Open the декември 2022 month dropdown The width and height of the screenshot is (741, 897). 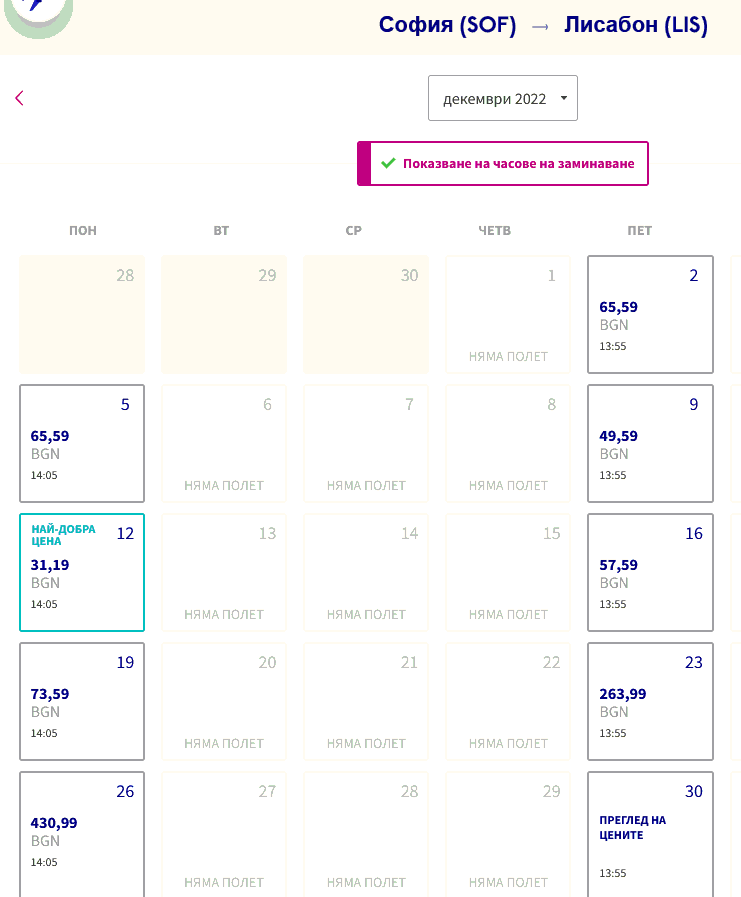502,98
